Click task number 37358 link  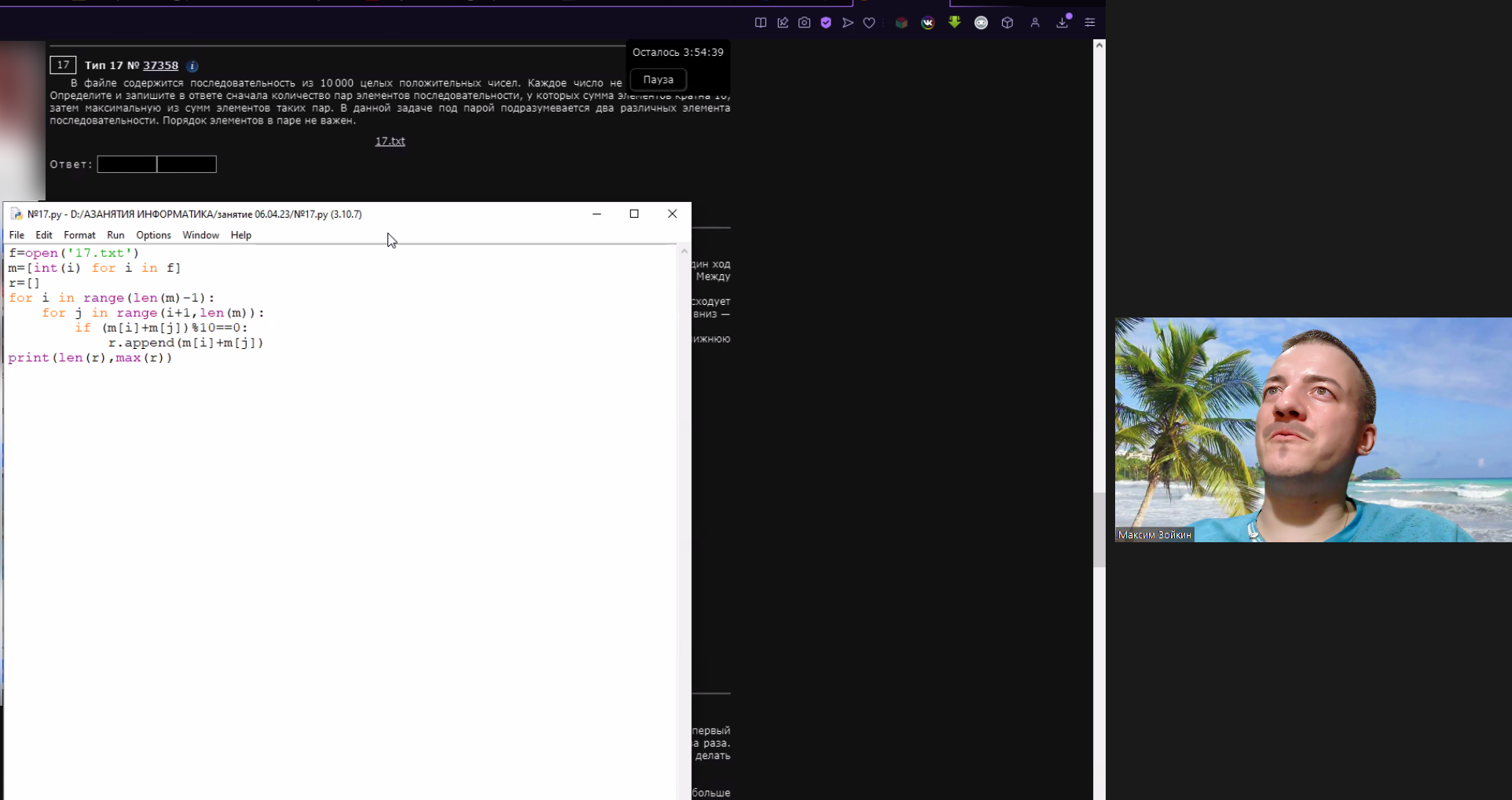(160, 65)
